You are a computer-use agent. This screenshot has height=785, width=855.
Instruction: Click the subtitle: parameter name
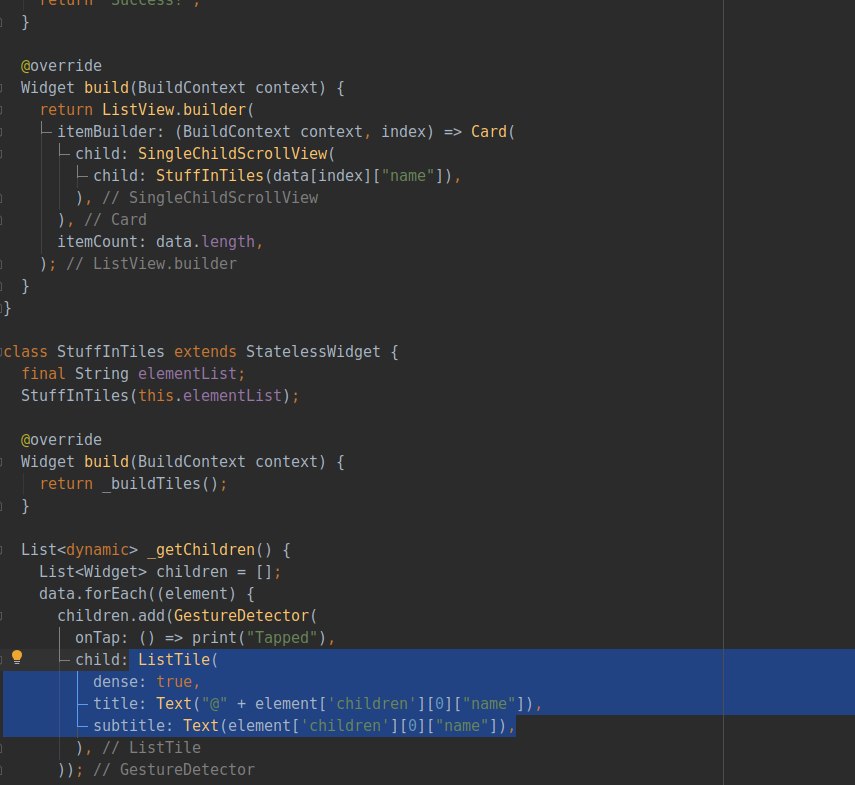pyautogui.click(x=133, y=726)
